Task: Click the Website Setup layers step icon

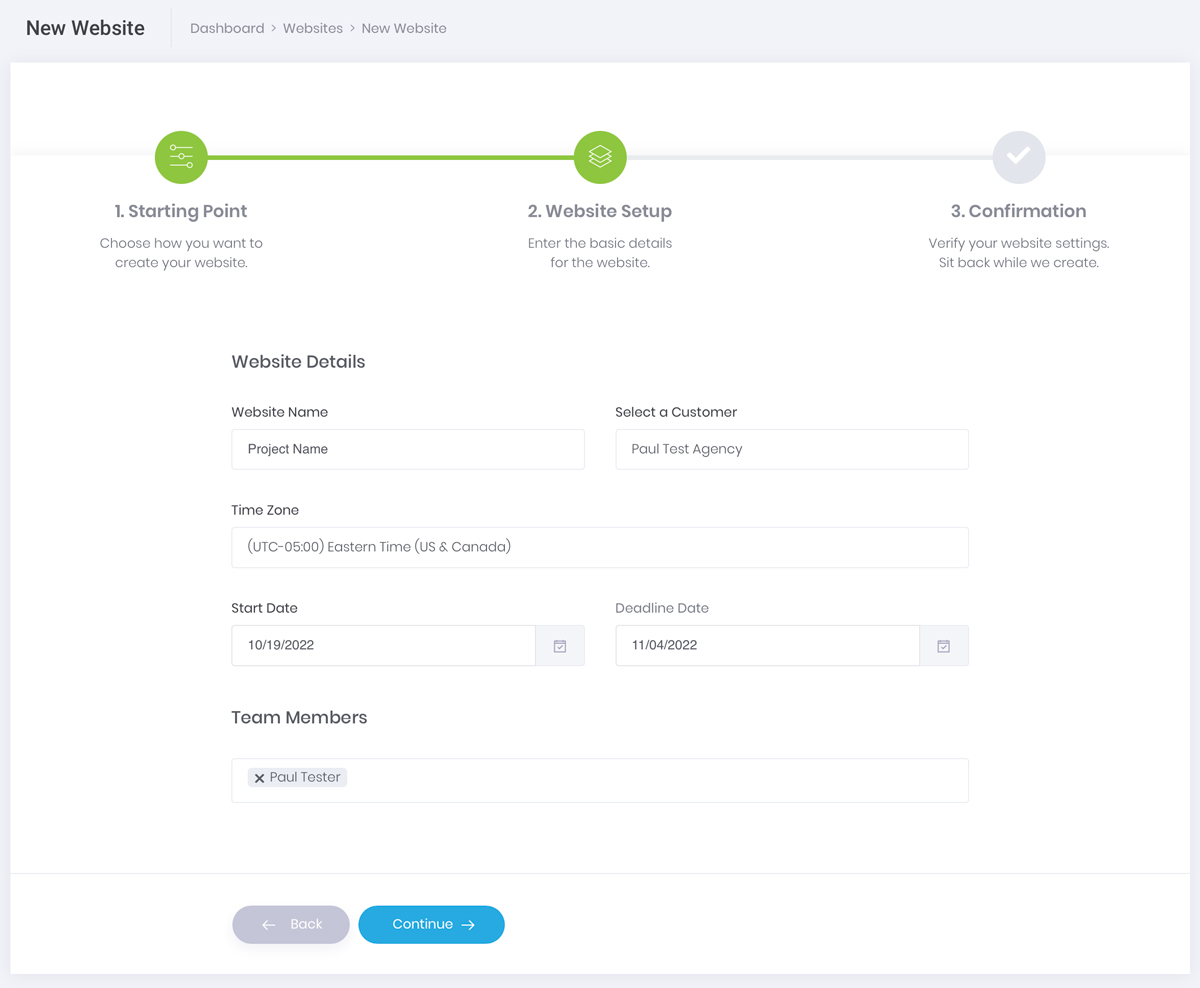Action: pyautogui.click(x=600, y=157)
